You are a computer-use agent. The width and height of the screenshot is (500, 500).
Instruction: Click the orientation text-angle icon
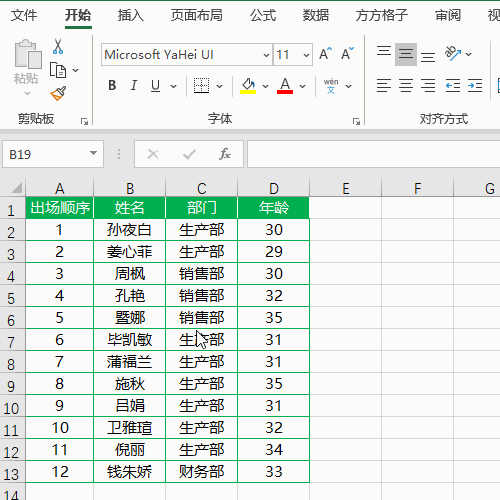pos(453,54)
